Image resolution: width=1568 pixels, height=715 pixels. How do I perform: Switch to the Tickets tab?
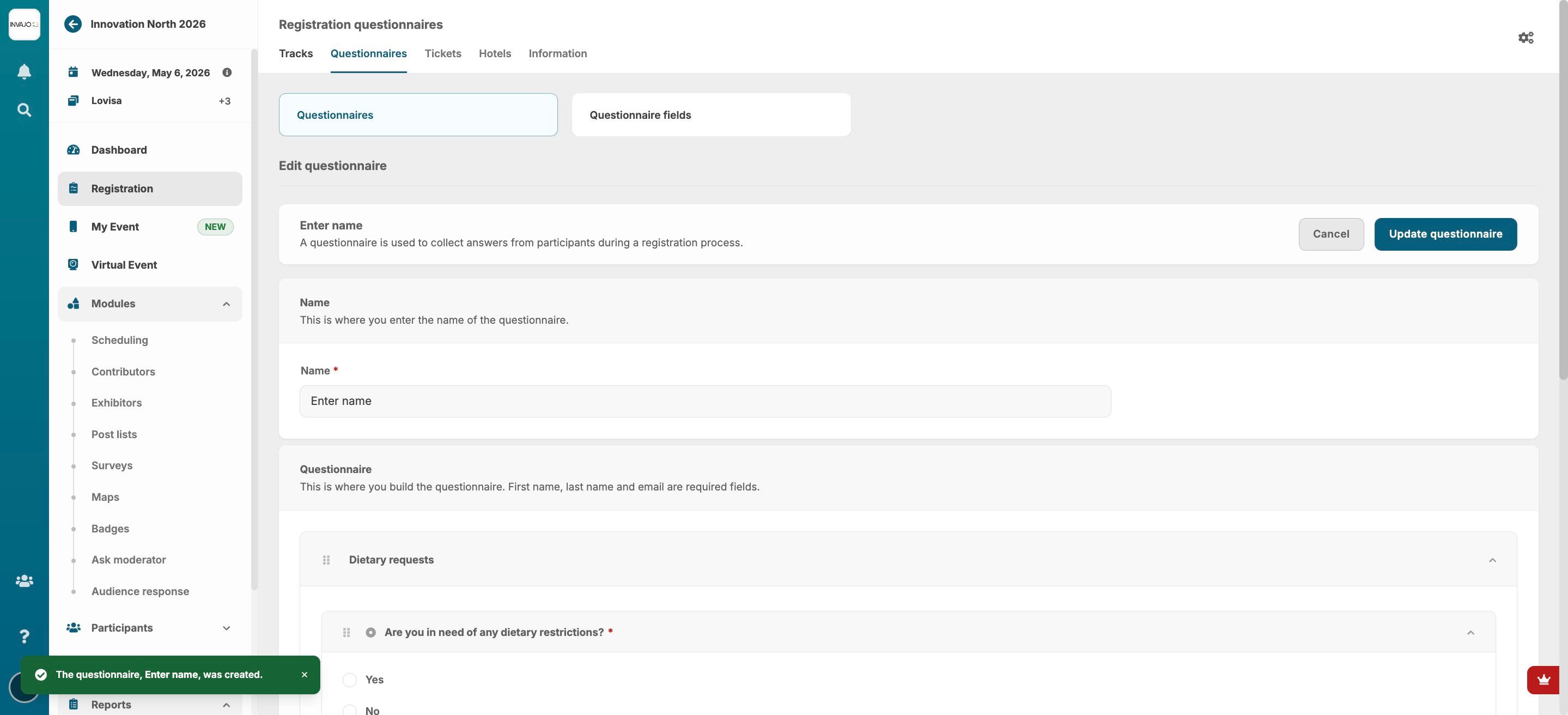pos(442,53)
